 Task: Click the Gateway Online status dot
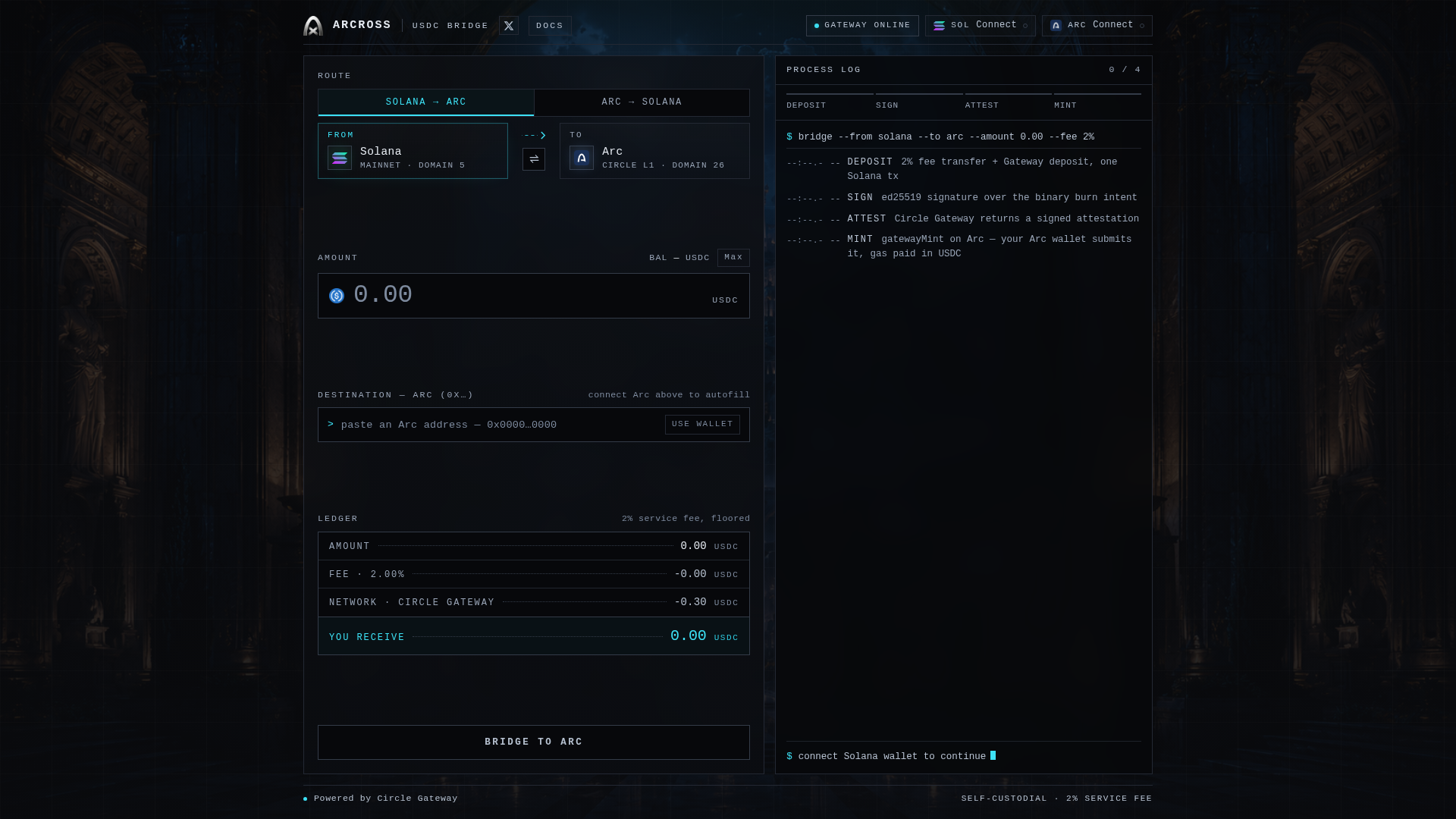point(817,26)
